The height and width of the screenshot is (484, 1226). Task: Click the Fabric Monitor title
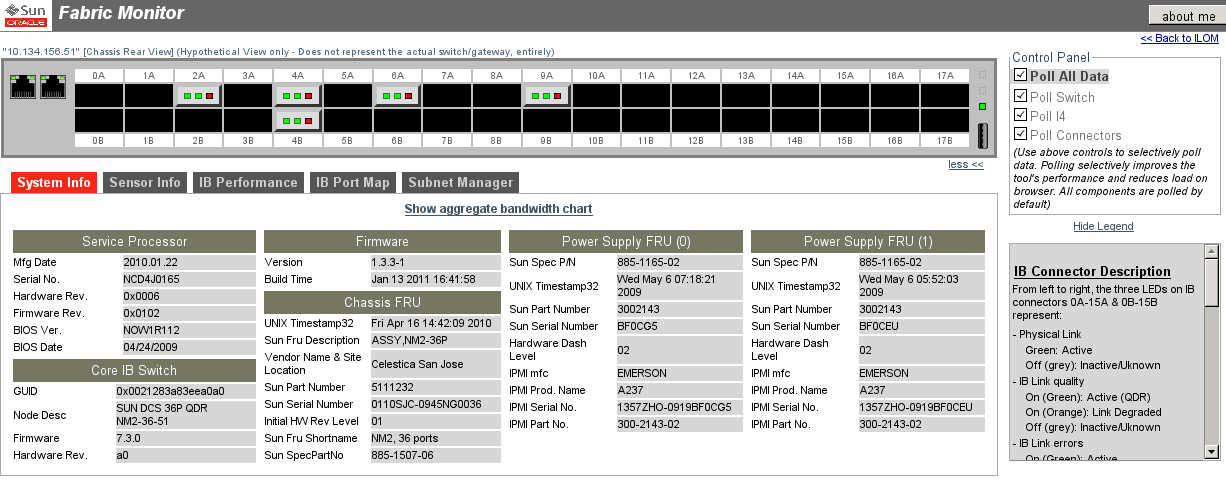[122, 14]
